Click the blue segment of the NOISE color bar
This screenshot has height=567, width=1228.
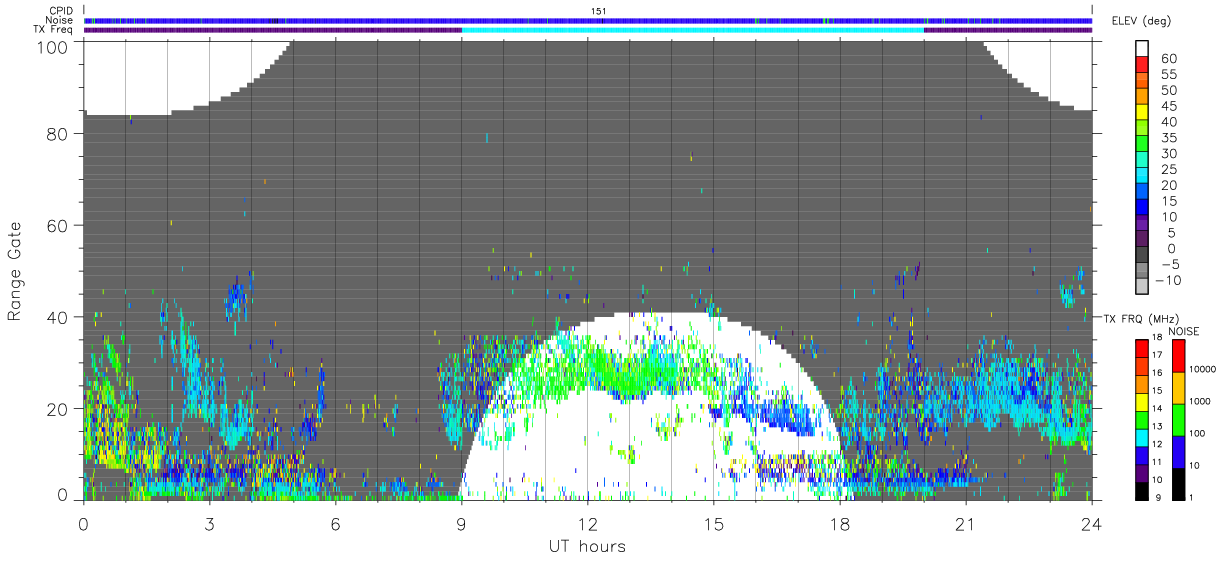(x=1178, y=451)
